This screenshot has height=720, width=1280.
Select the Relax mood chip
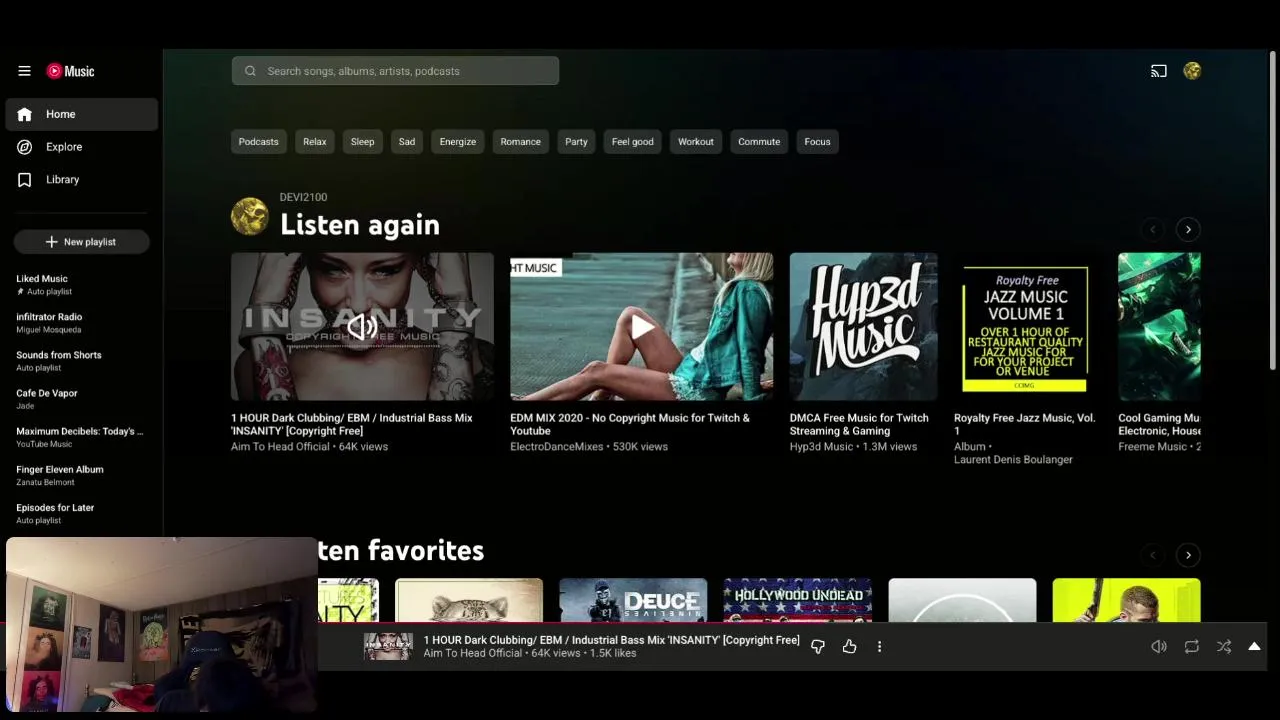tap(315, 142)
